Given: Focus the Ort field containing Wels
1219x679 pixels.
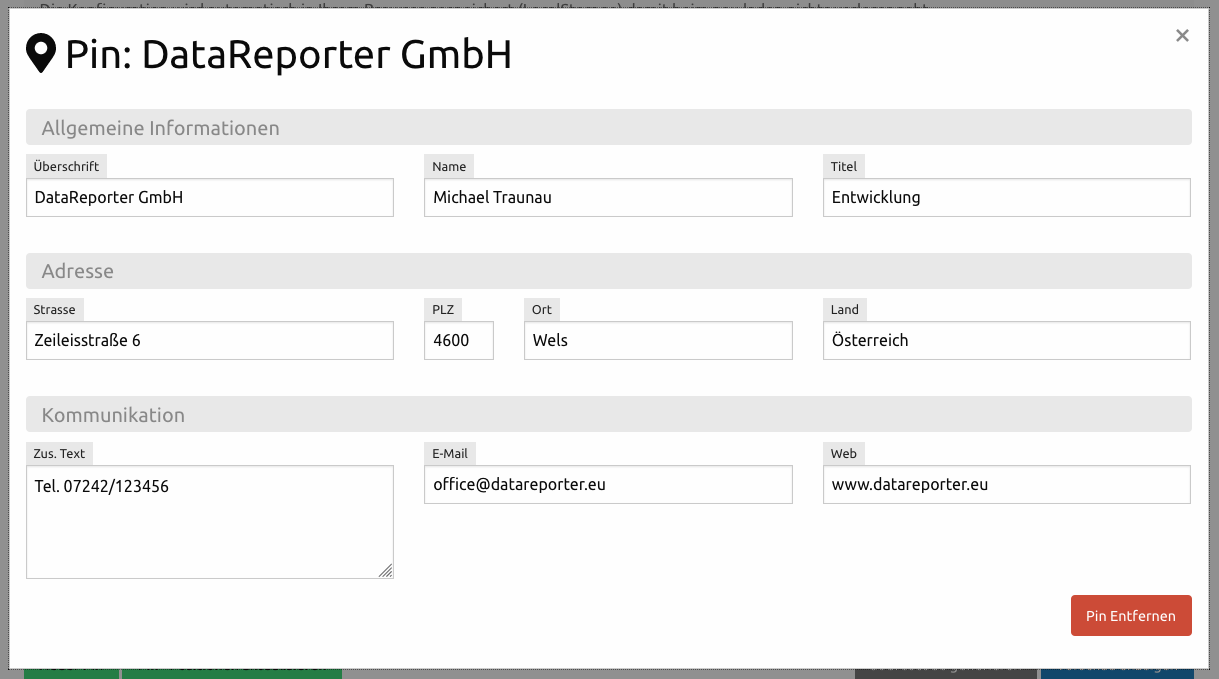Looking at the screenshot, I should tap(658, 341).
